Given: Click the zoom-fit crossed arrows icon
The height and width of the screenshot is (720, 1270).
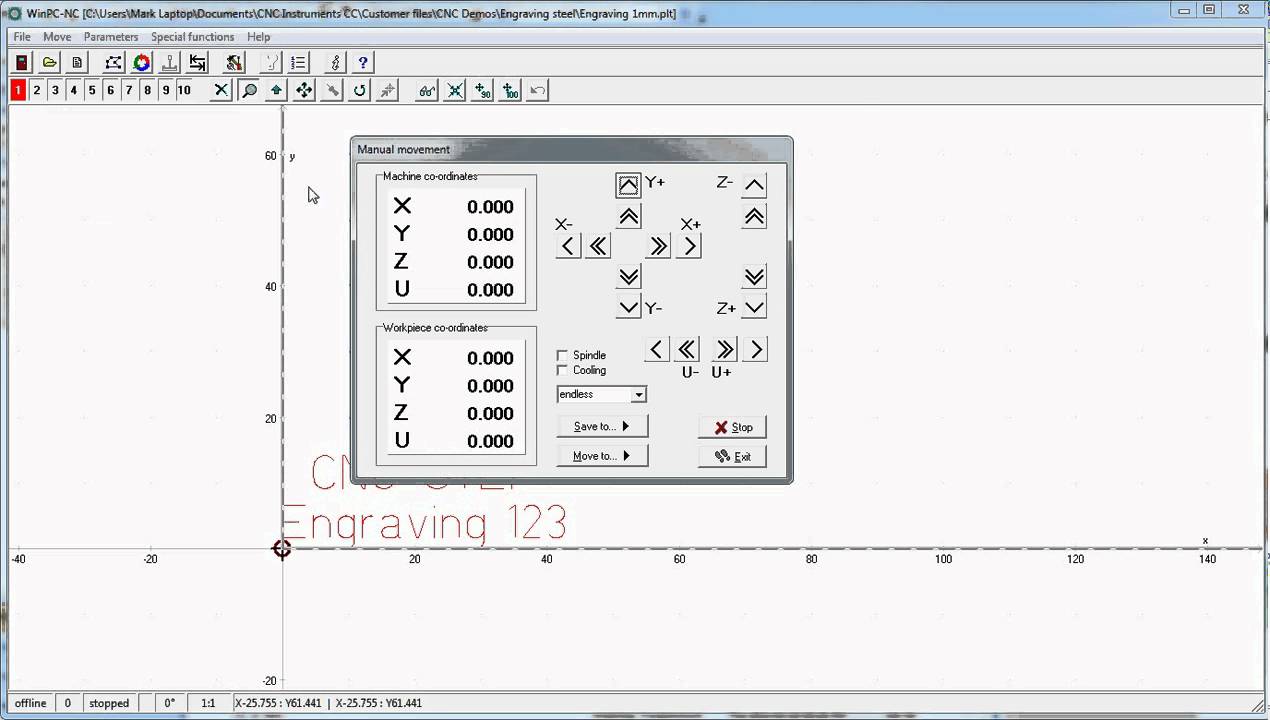Looking at the screenshot, I should tap(455, 90).
